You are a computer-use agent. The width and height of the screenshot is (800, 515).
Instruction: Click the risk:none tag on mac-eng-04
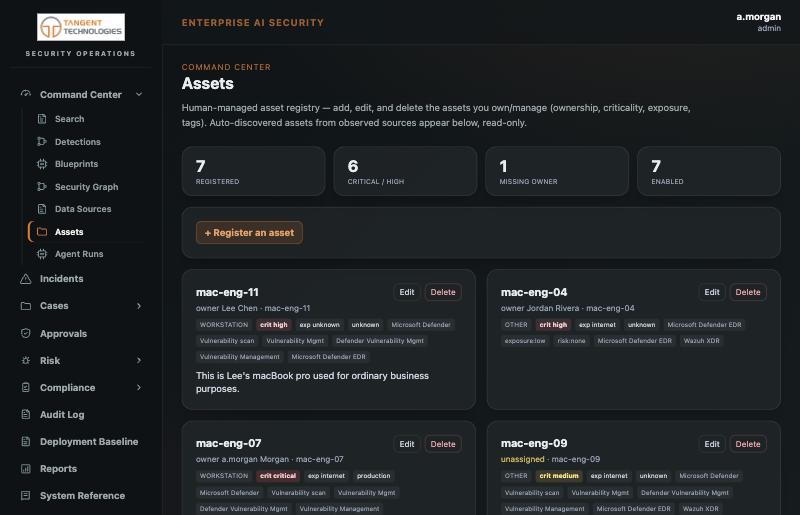[x=571, y=340]
